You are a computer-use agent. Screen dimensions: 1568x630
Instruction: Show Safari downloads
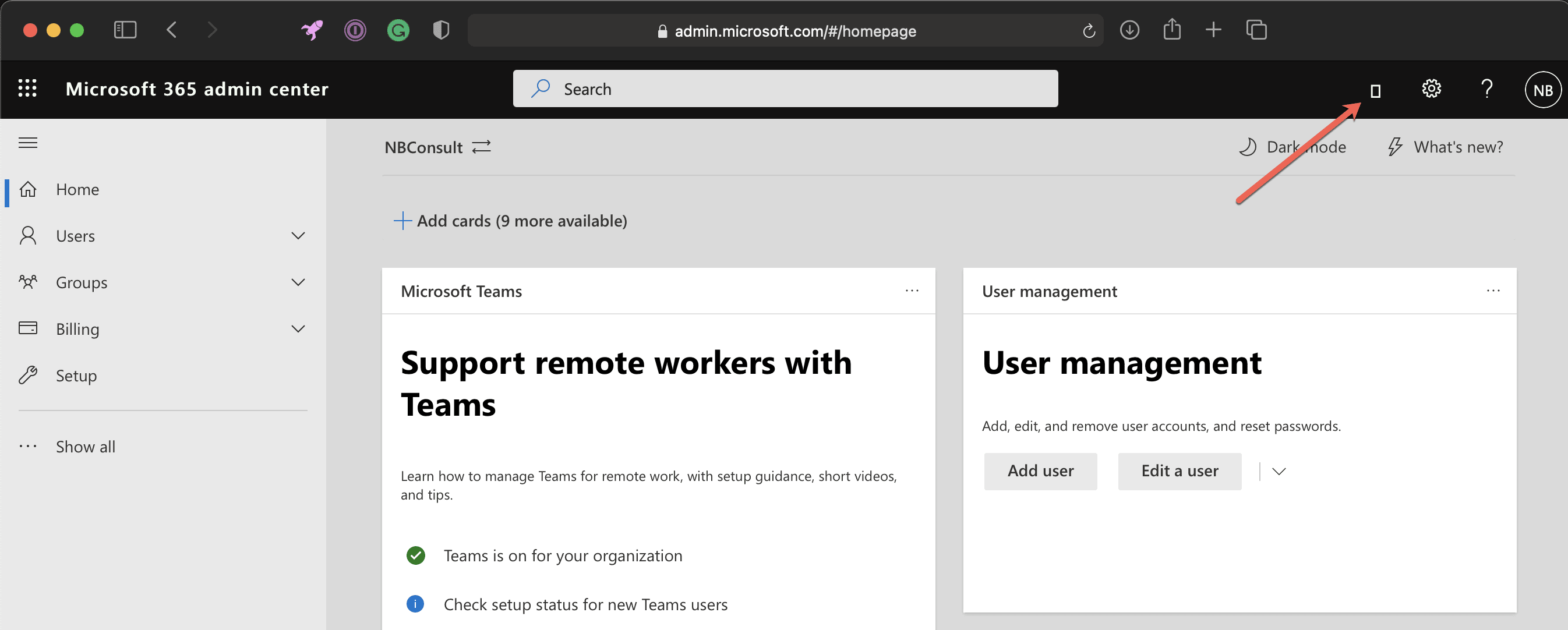click(1130, 30)
